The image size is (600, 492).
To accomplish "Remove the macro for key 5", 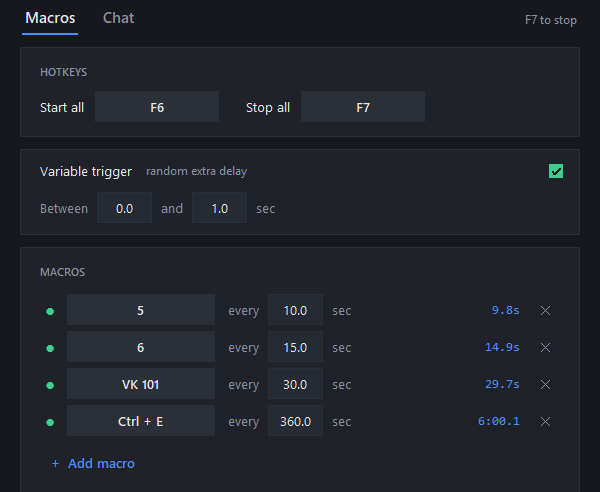I will point(545,310).
